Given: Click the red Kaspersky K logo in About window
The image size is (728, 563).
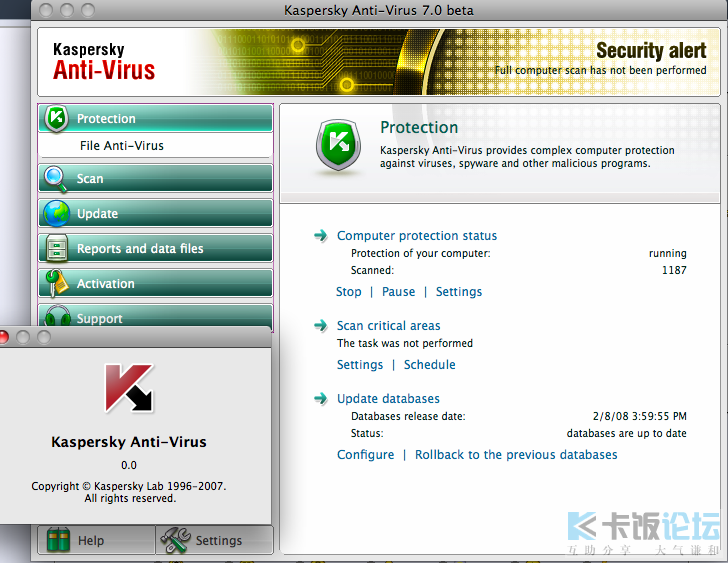Looking at the screenshot, I should 130,388.
